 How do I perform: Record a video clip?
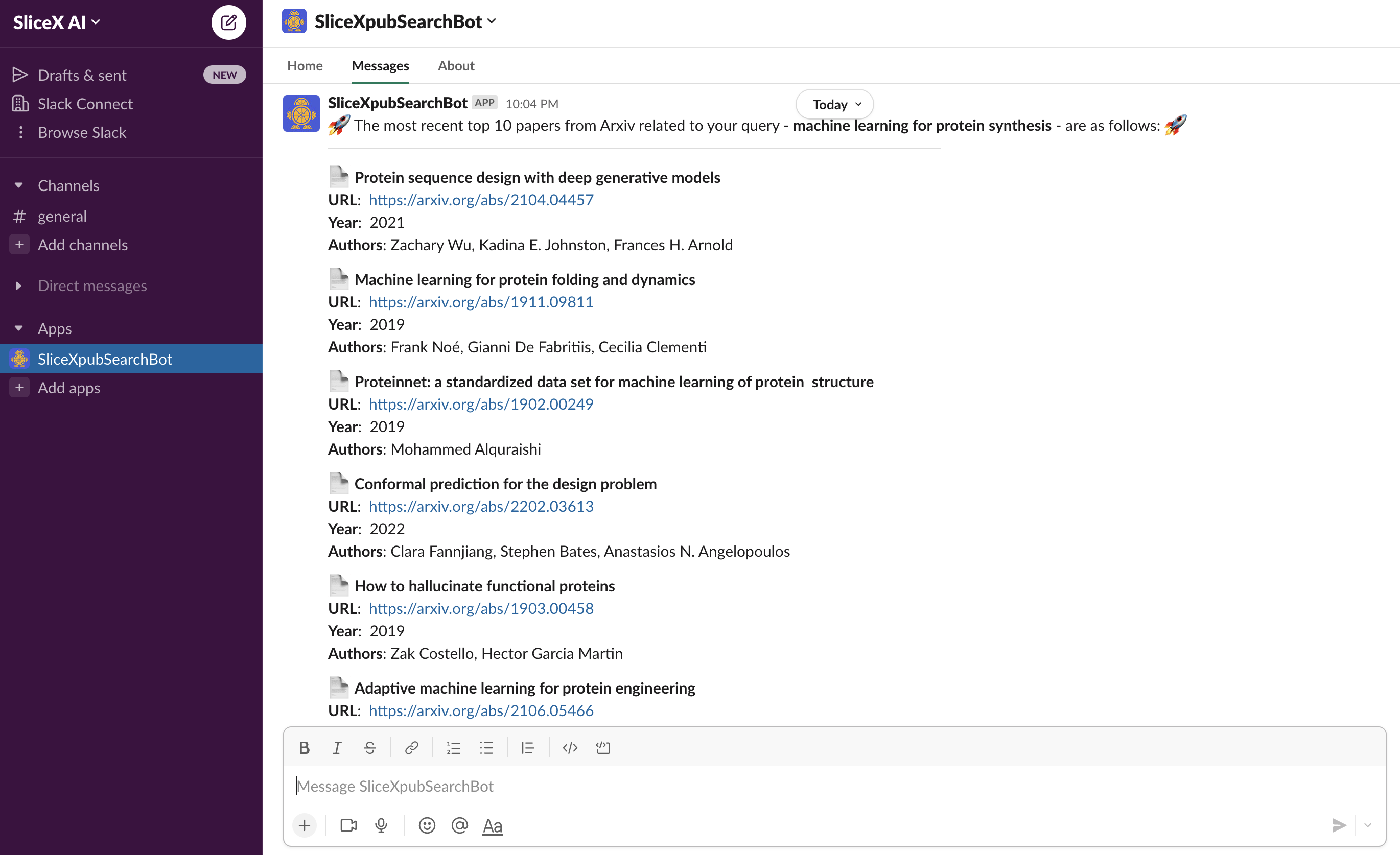[x=348, y=825]
